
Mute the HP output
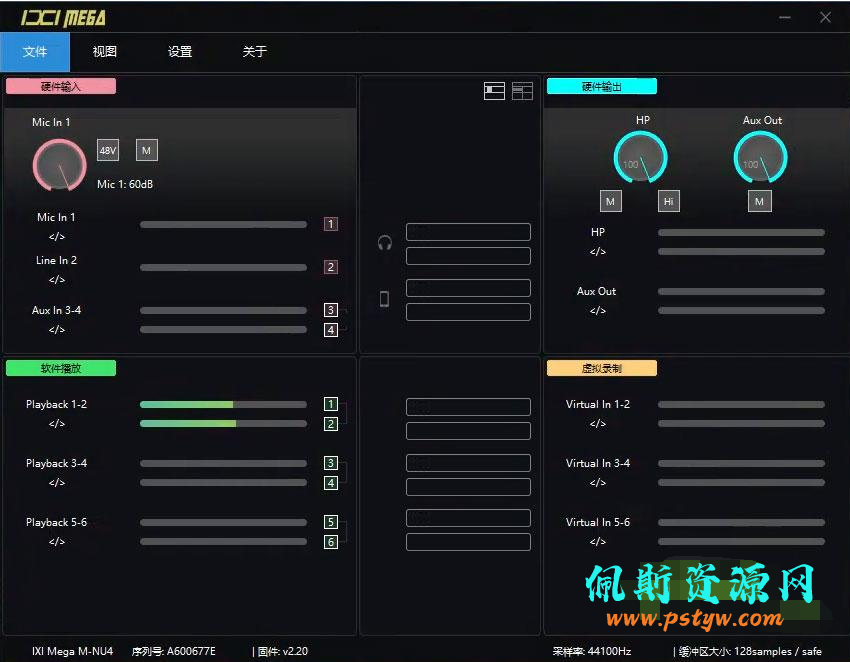coord(611,202)
